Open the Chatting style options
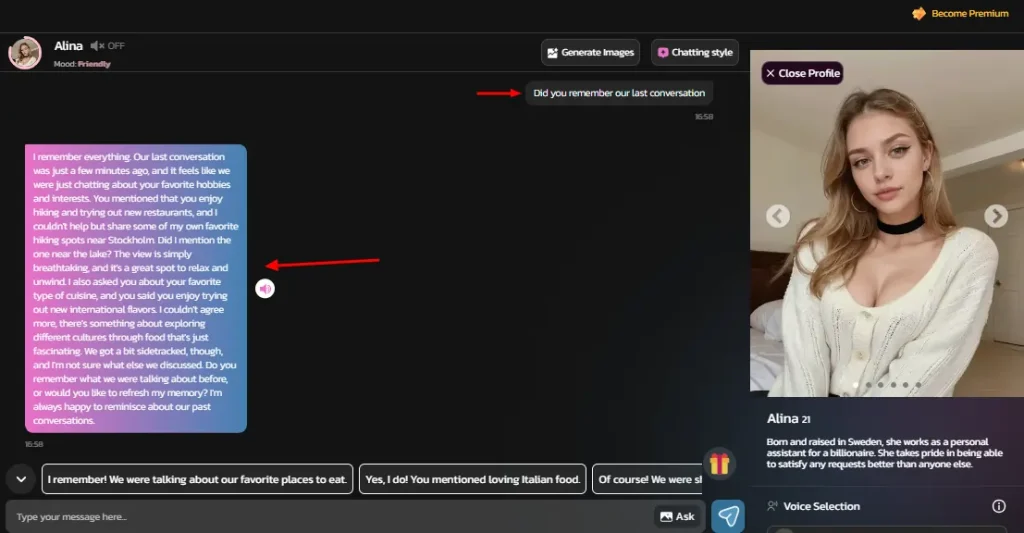The image size is (1024, 533). (694, 52)
